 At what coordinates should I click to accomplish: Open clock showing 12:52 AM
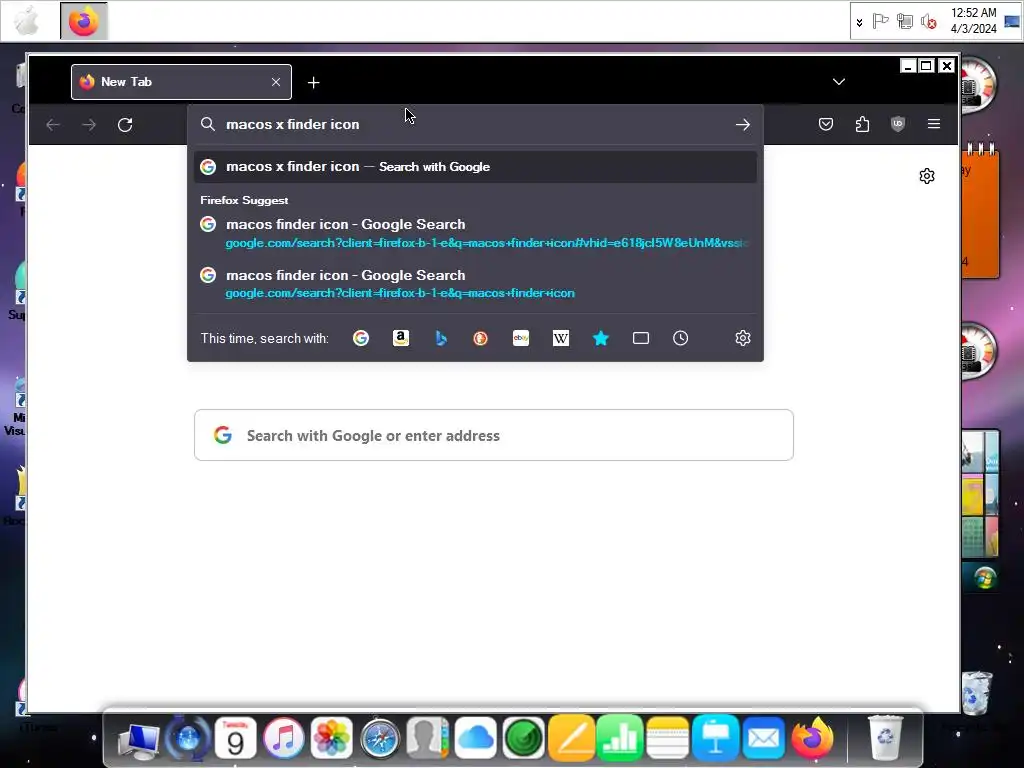coord(974,21)
